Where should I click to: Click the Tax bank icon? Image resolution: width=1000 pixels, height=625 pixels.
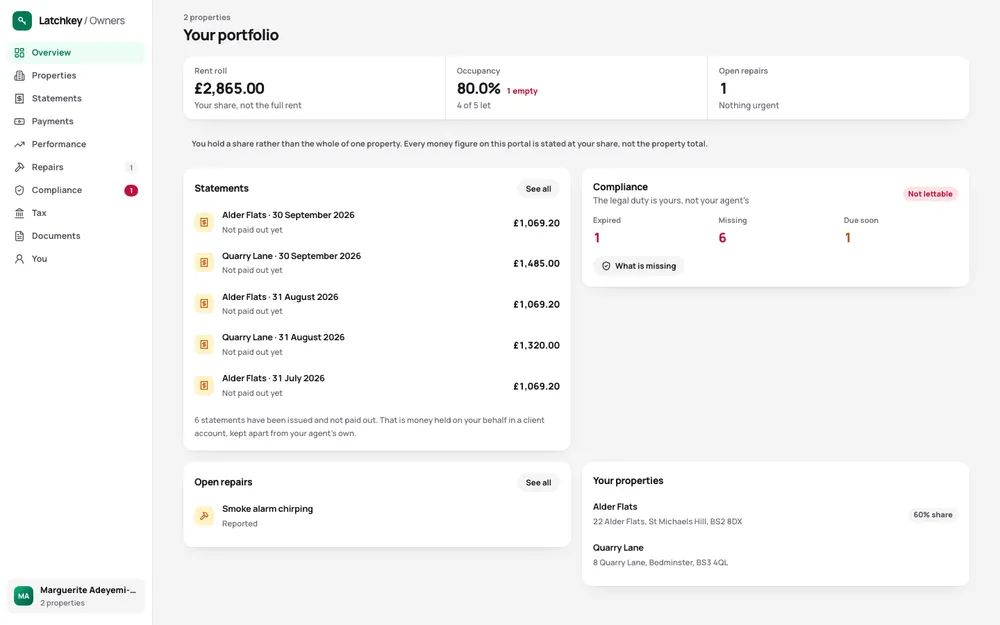pos(19,213)
